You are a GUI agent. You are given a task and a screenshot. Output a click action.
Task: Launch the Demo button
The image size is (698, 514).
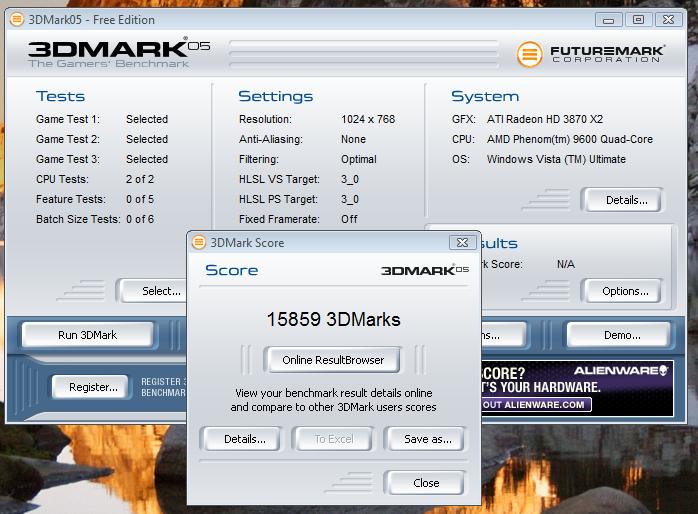click(x=619, y=335)
